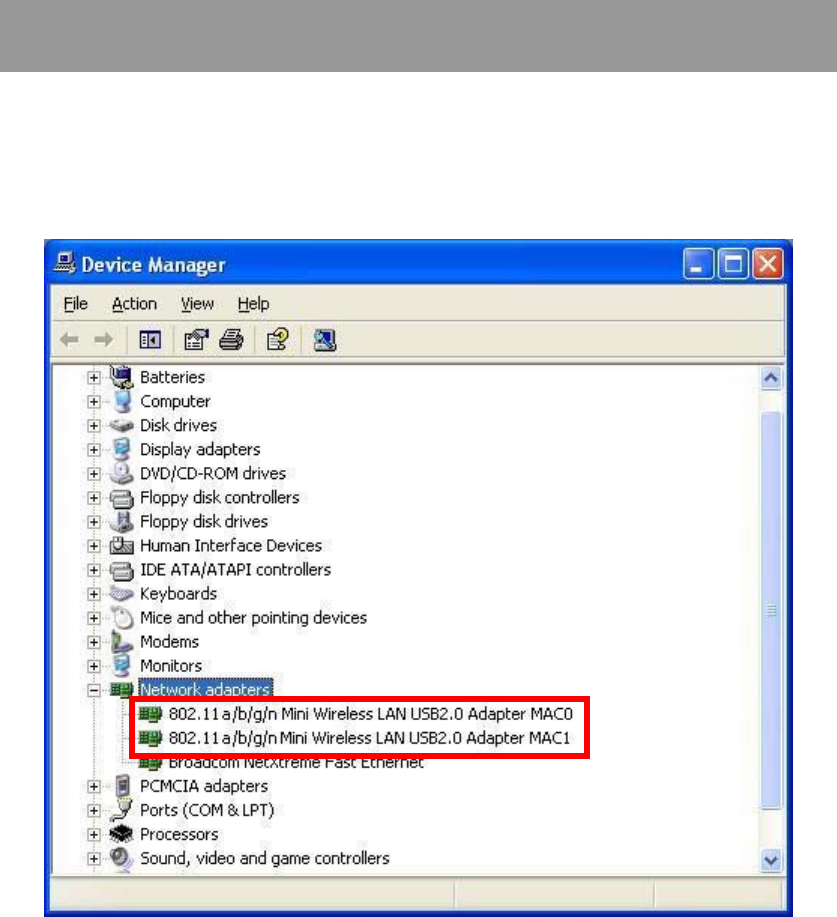This screenshot has width=837, height=917.
Task: Open the Properties toolbar icon
Action: 196,339
